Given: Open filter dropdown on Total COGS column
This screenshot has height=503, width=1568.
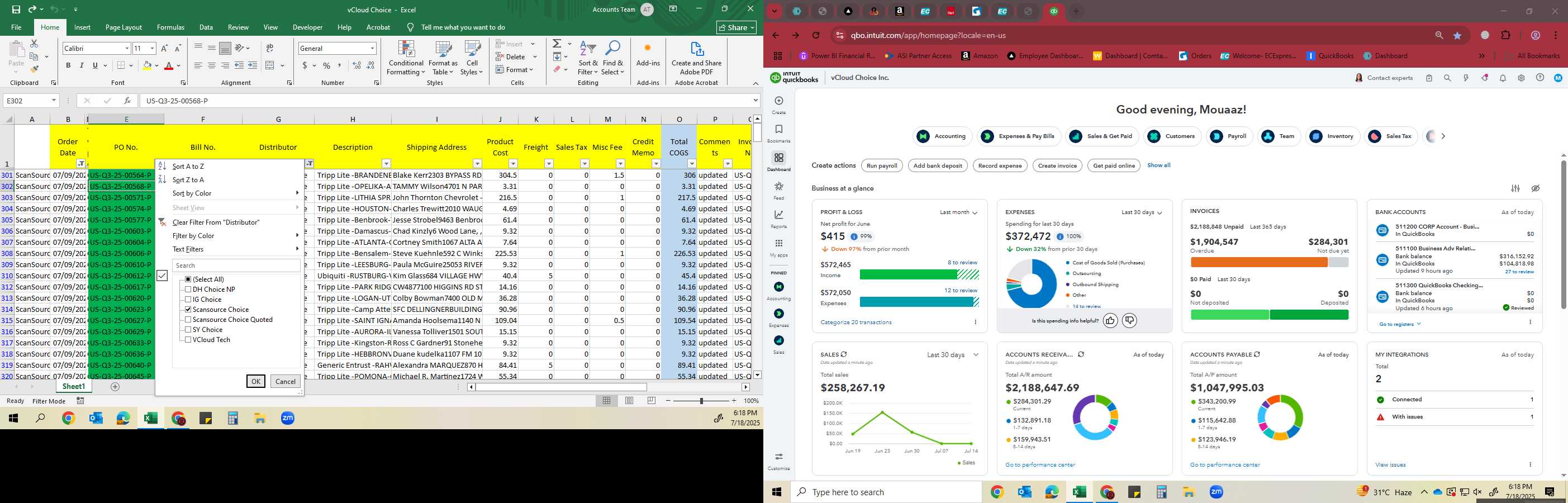Looking at the screenshot, I should point(691,163).
